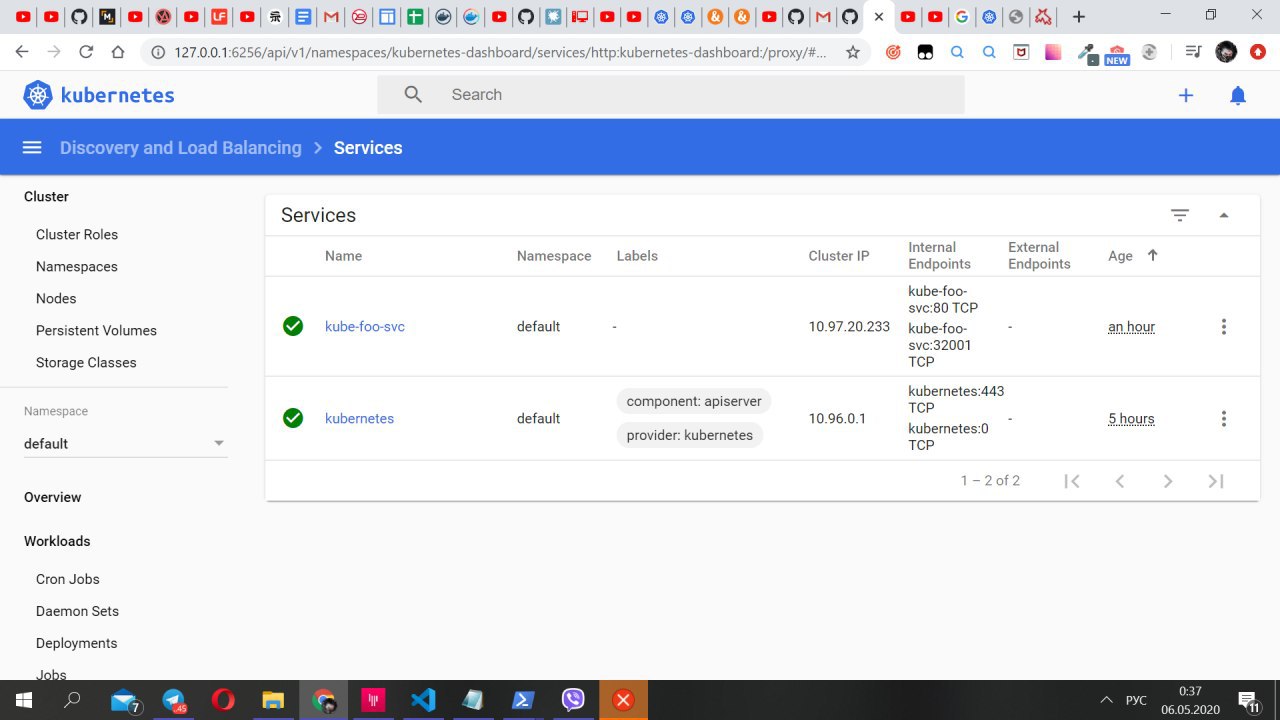1280x720 pixels.
Task: Go to next page of services
Action: [x=1168, y=481]
